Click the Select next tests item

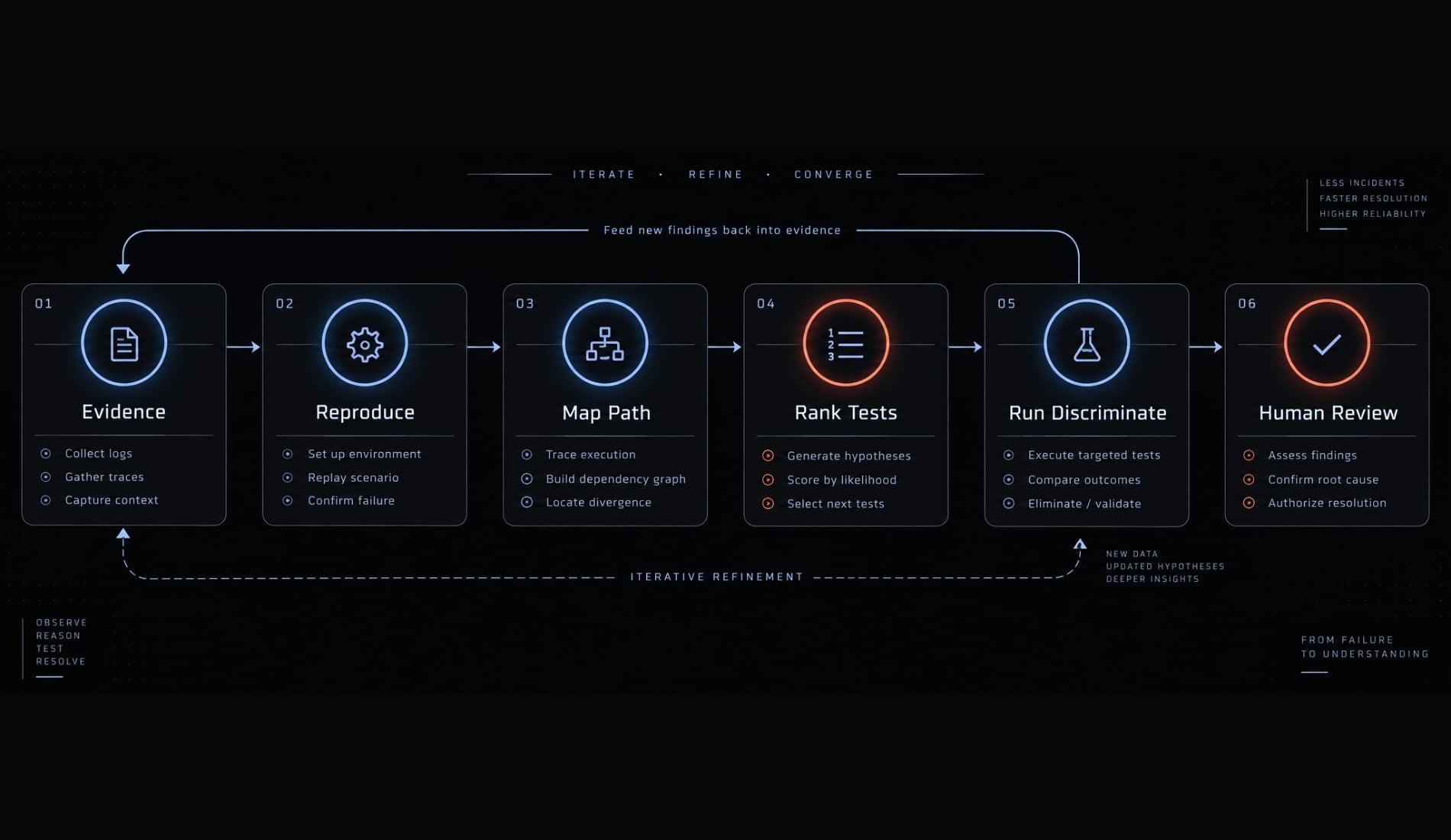tap(835, 503)
